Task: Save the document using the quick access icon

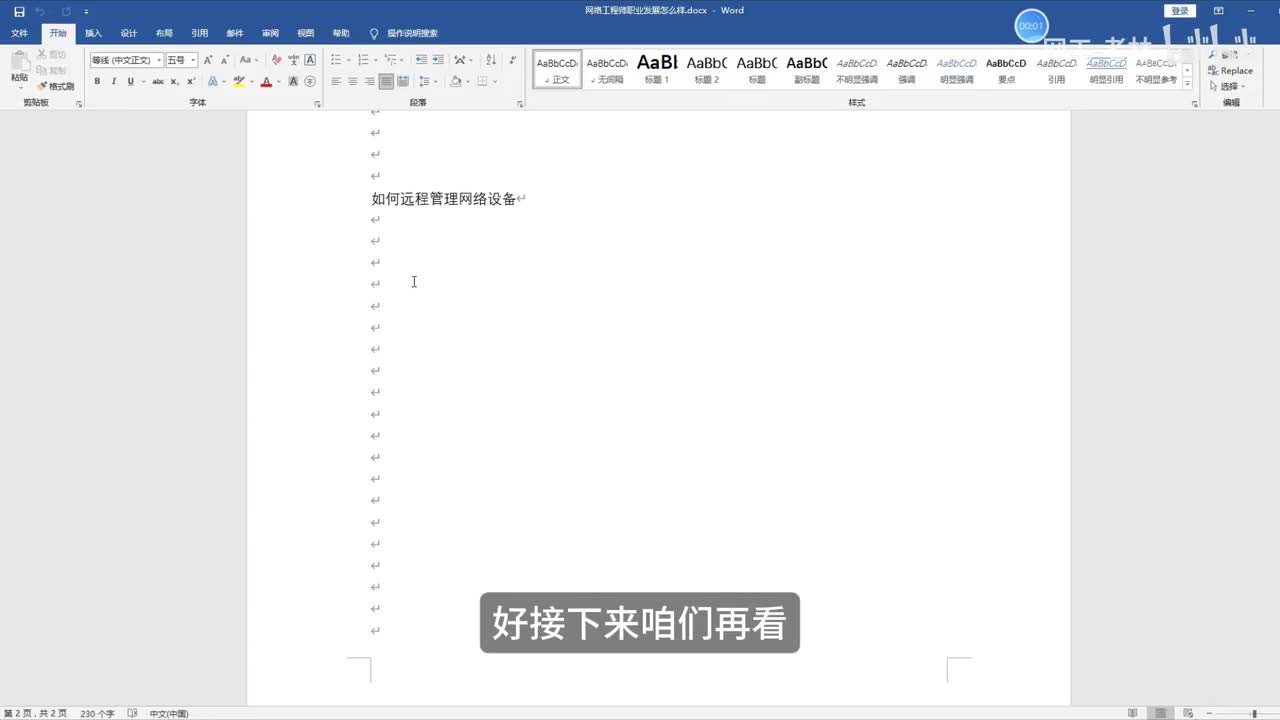Action: pos(19,11)
